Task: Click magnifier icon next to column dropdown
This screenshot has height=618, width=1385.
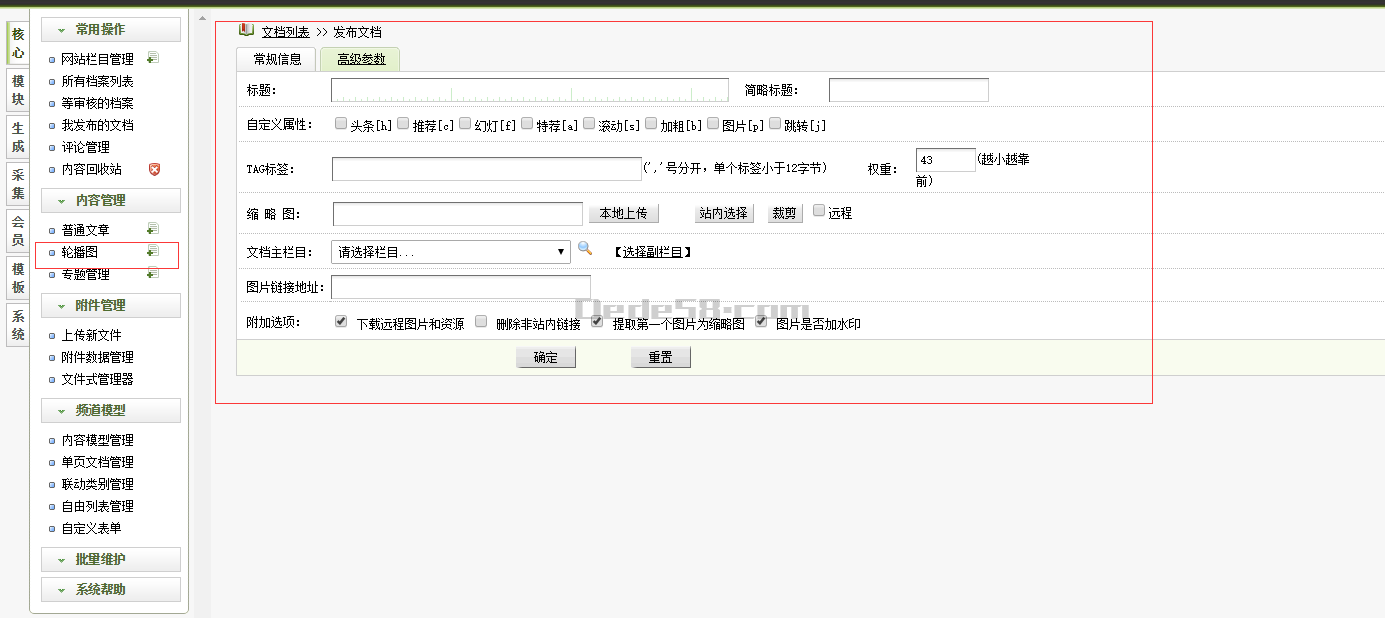Action: pyautogui.click(x=585, y=250)
